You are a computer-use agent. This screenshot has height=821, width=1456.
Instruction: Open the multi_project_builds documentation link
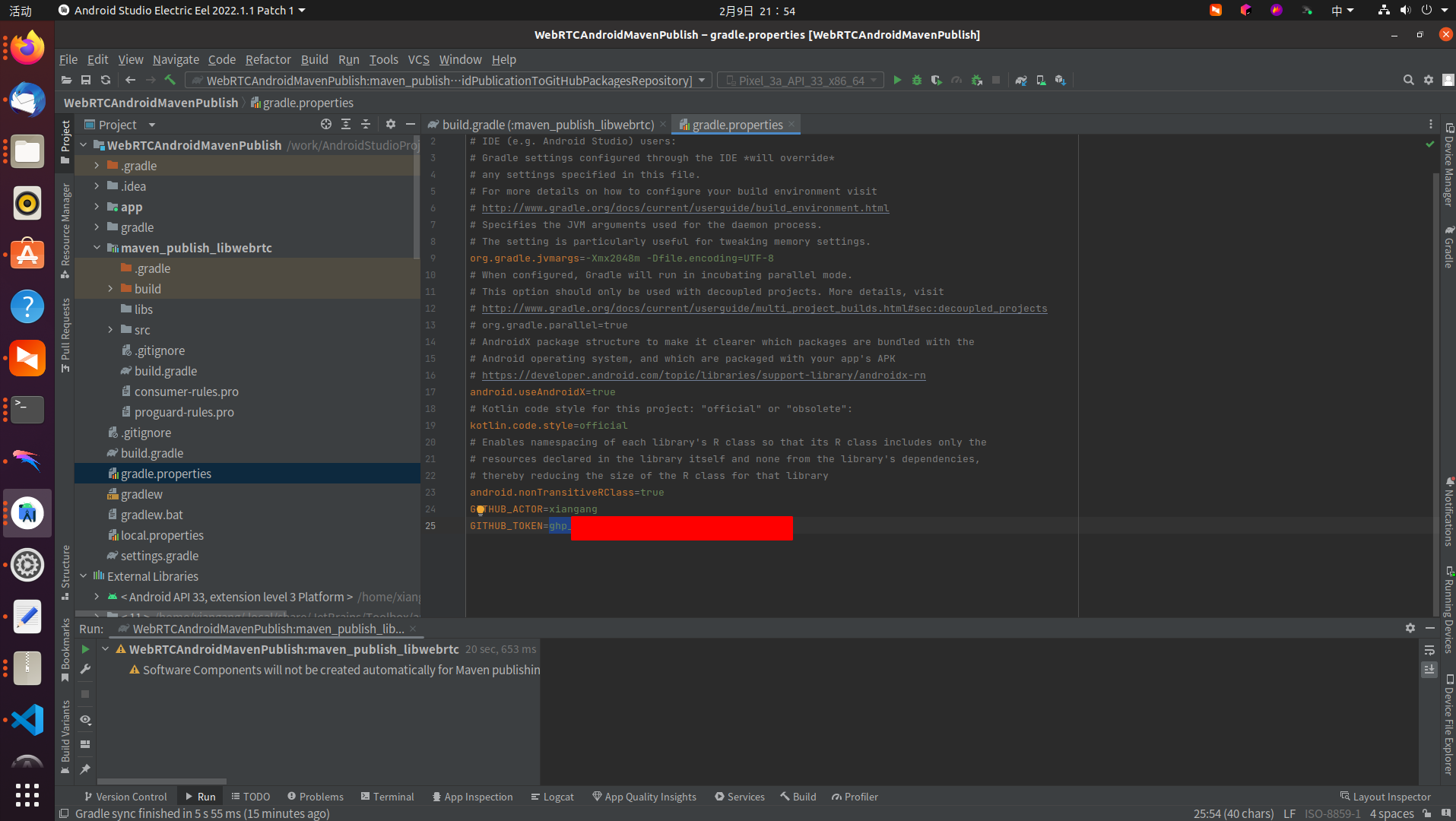tap(764, 309)
